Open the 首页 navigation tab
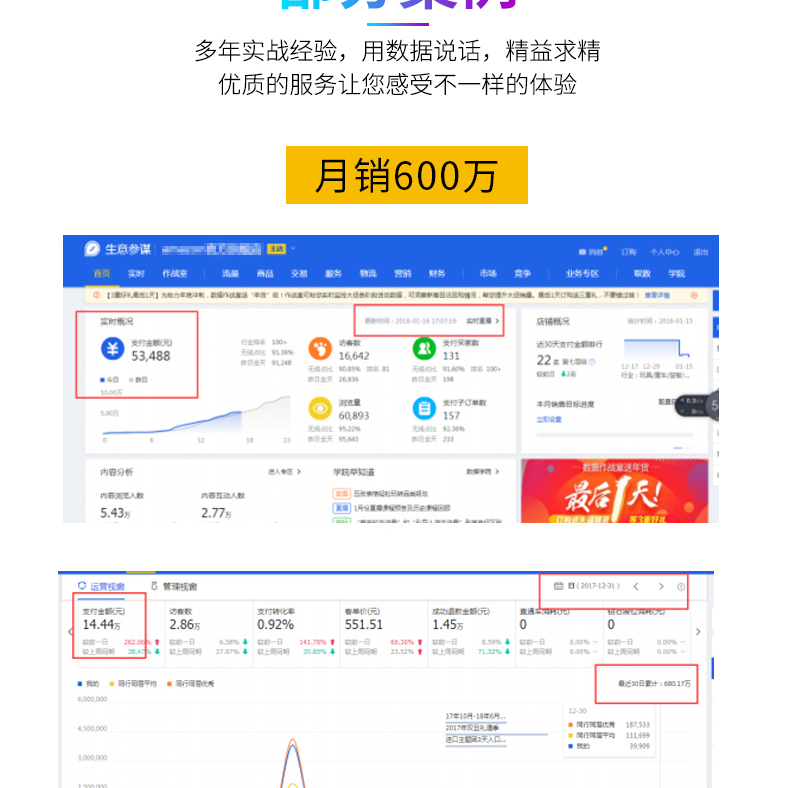790x788 pixels. [102, 274]
